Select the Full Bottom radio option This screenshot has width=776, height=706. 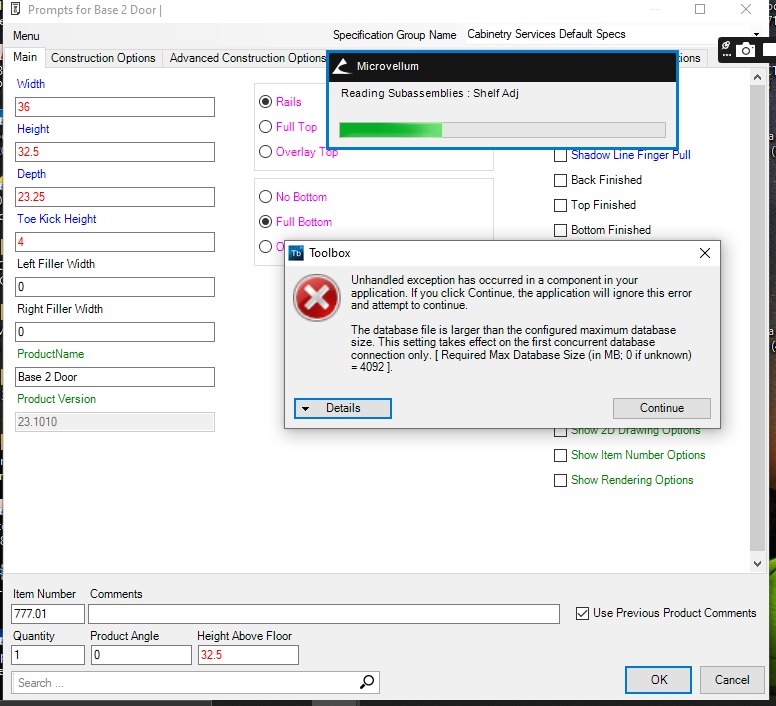click(266, 222)
